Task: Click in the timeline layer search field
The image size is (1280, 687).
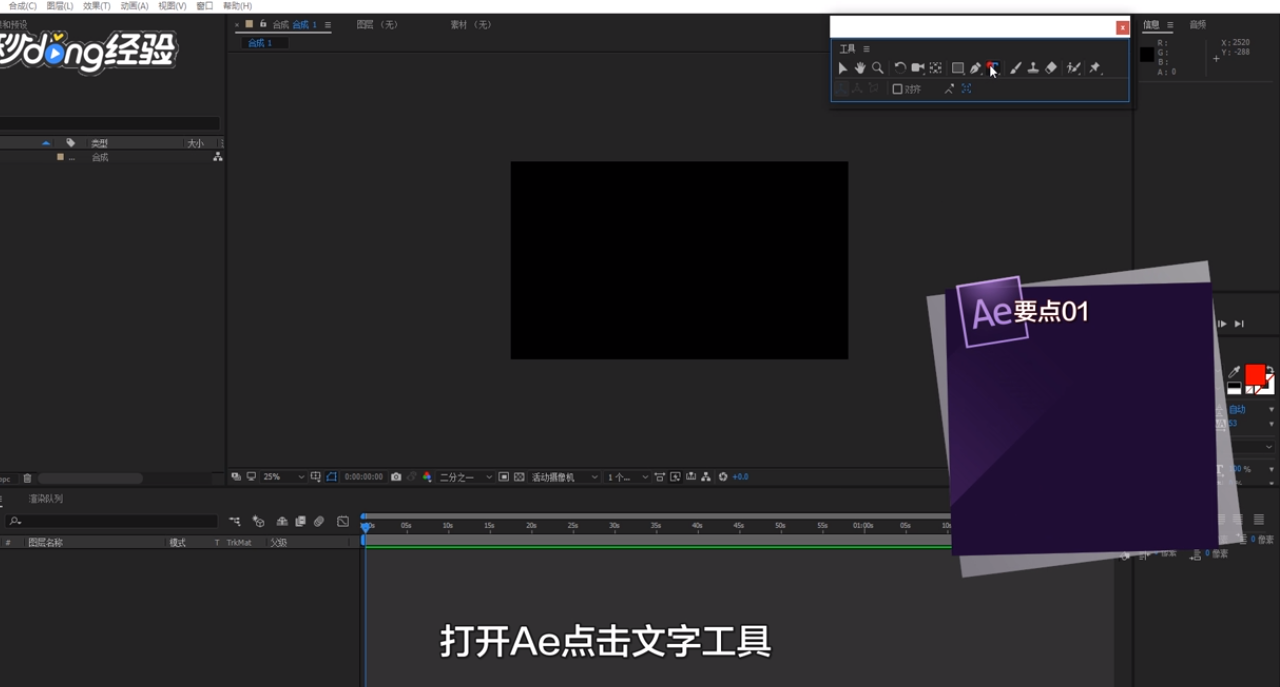Action: click(112, 521)
